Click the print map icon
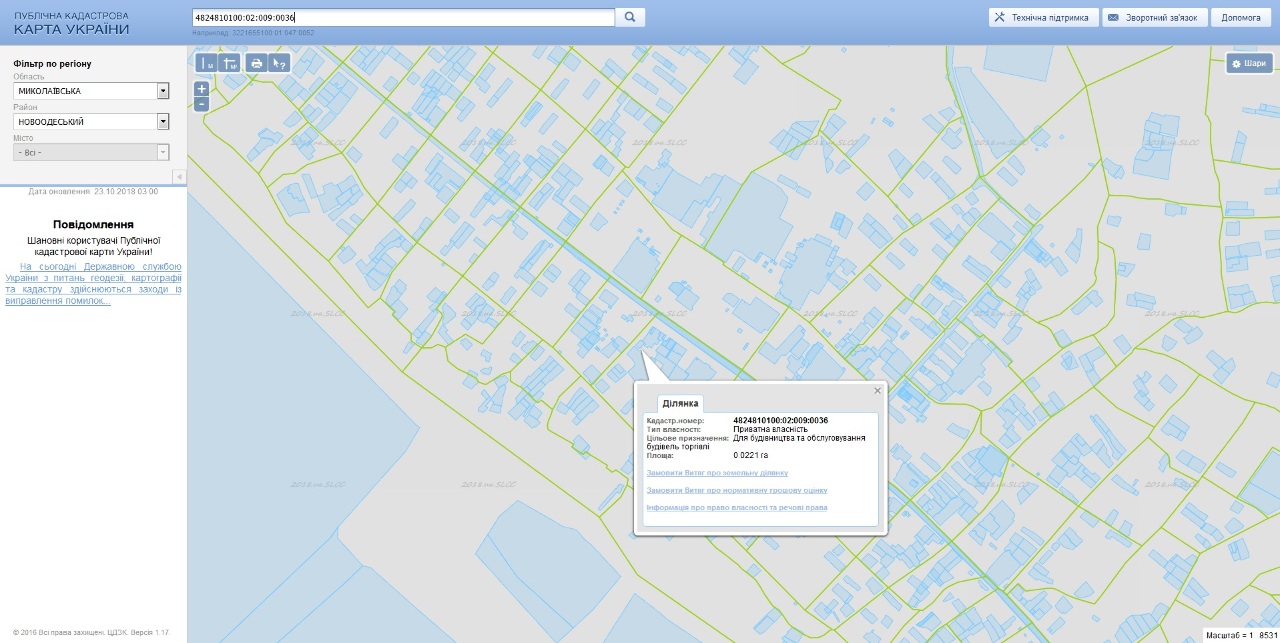 (256, 63)
